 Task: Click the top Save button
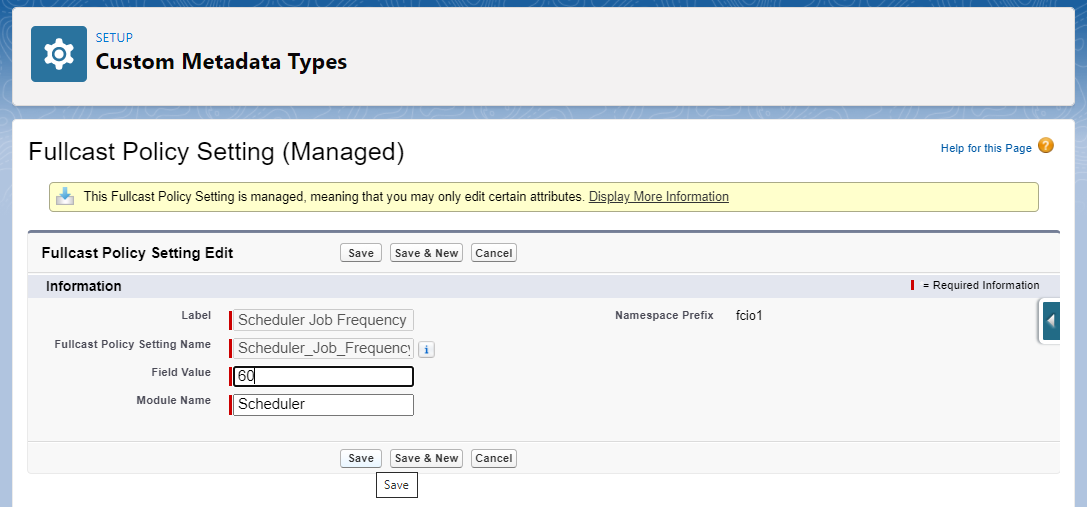point(360,253)
